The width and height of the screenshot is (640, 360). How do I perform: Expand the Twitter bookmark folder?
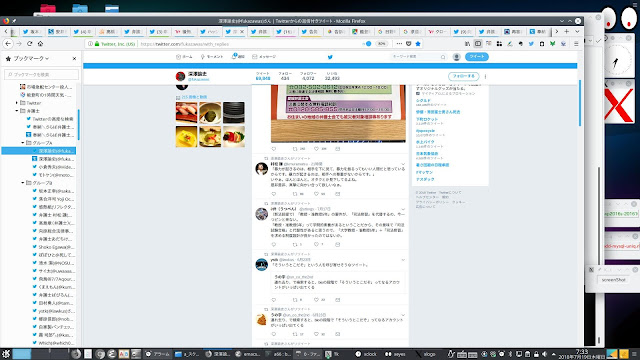pos(17,103)
